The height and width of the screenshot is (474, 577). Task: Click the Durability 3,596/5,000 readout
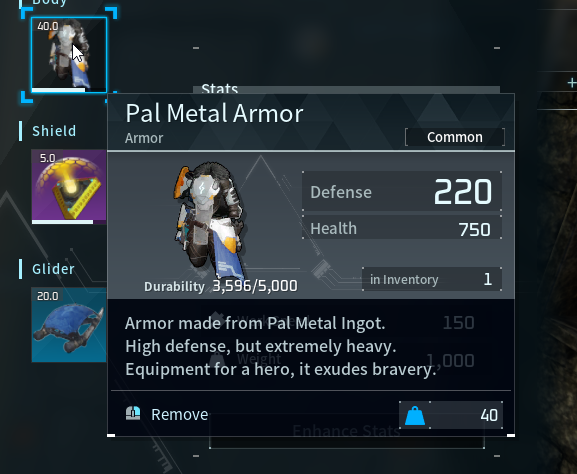click(221, 286)
